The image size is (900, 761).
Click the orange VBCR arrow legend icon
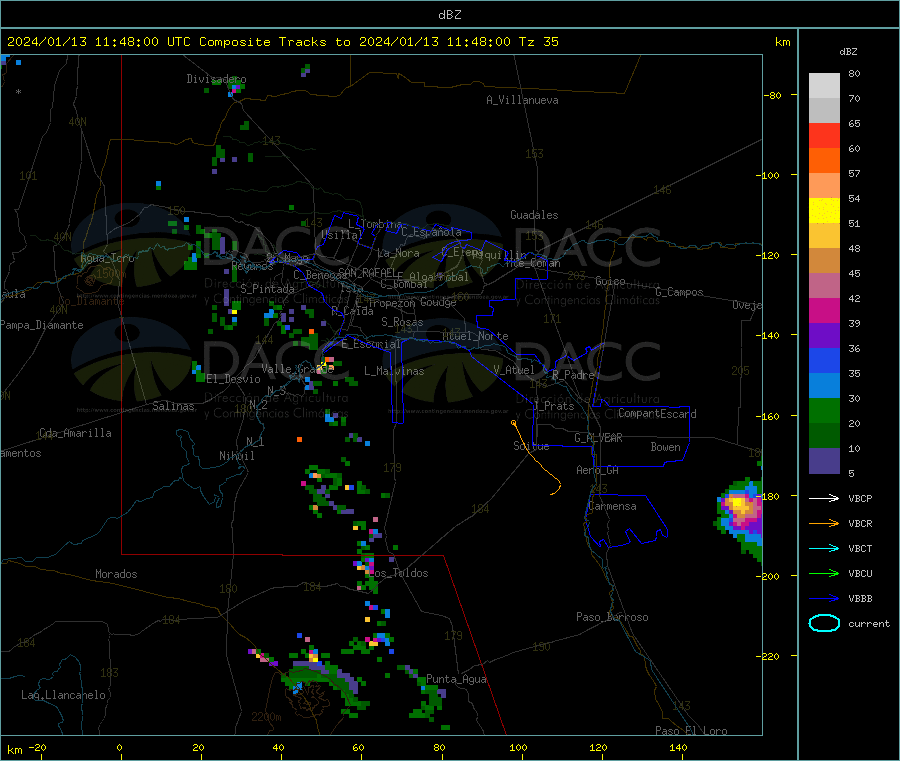[x=824, y=523]
